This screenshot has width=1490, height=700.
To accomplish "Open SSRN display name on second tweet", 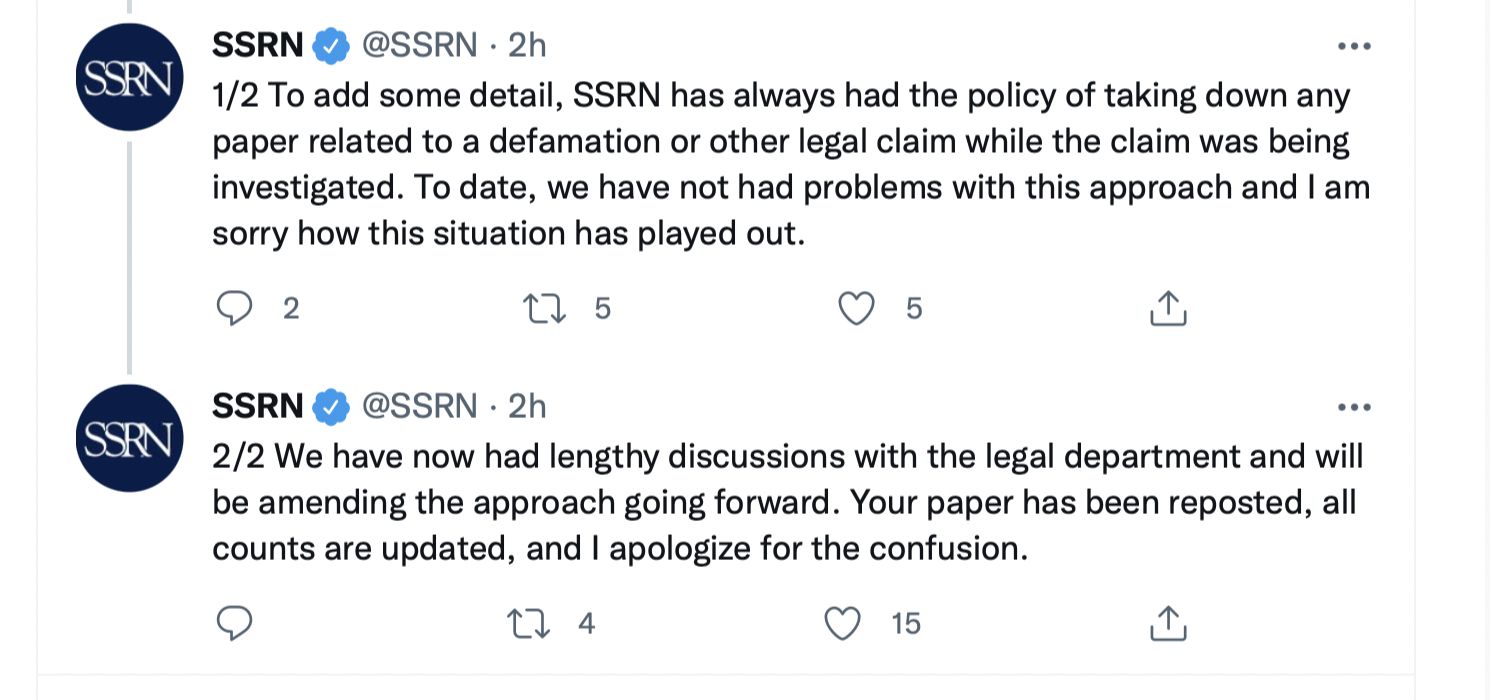I will coord(257,406).
